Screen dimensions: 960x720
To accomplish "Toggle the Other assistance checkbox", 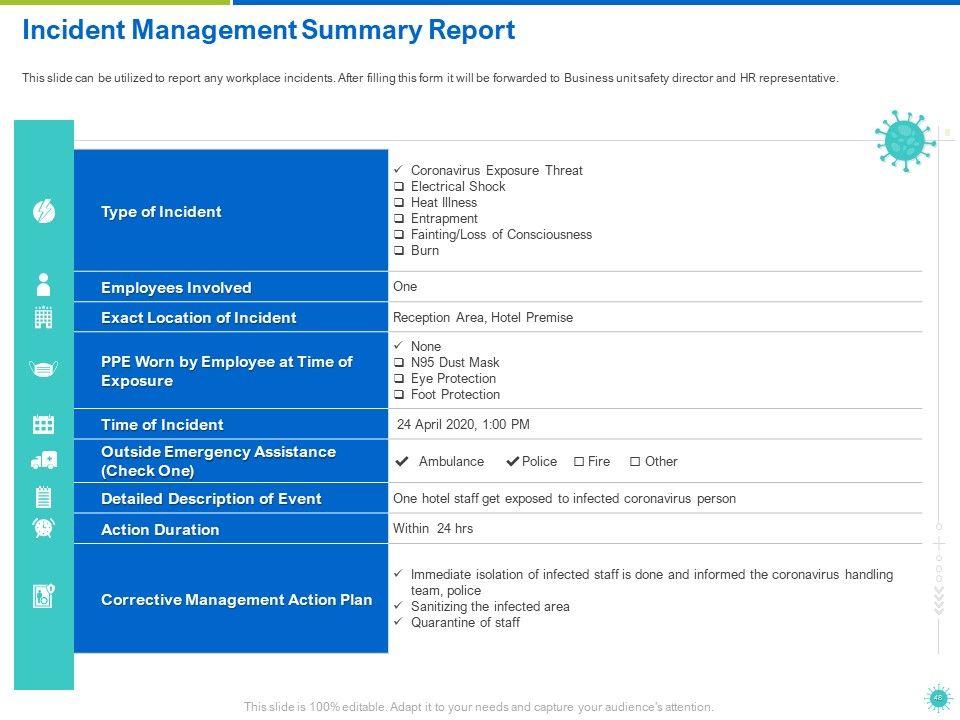I will [x=635, y=462].
